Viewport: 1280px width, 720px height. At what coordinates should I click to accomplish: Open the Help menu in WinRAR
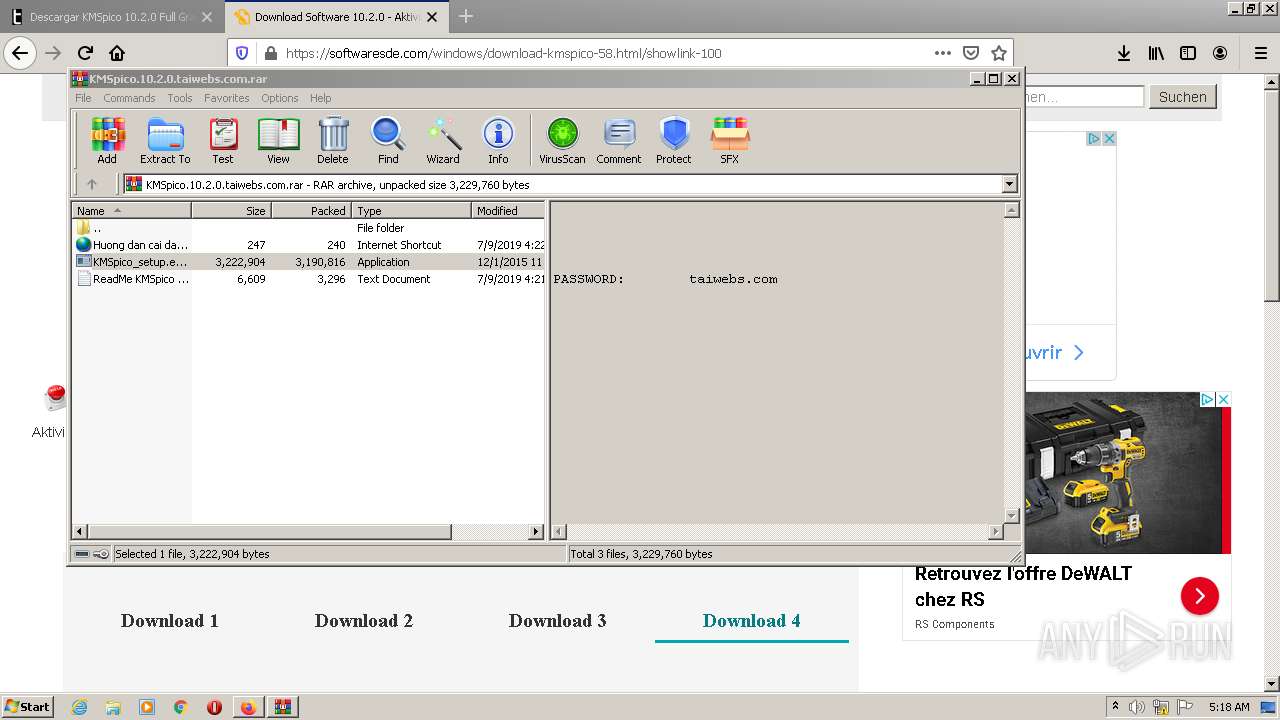[320, 98]
